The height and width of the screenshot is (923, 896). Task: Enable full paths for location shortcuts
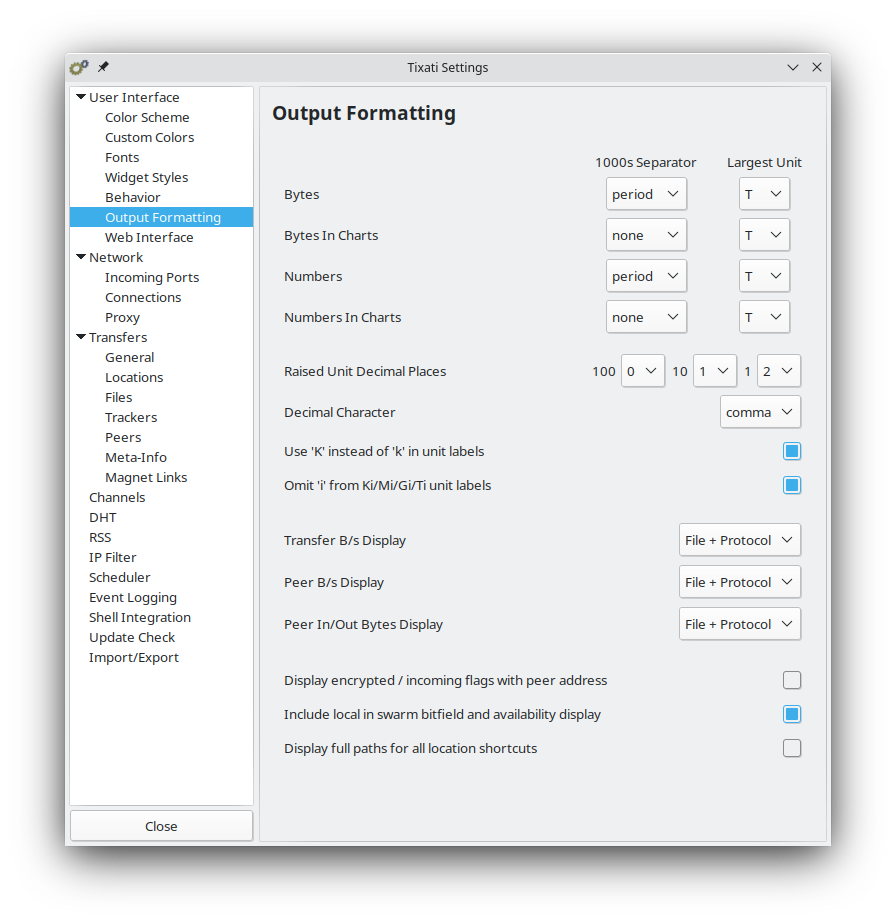tap(791, 748)
